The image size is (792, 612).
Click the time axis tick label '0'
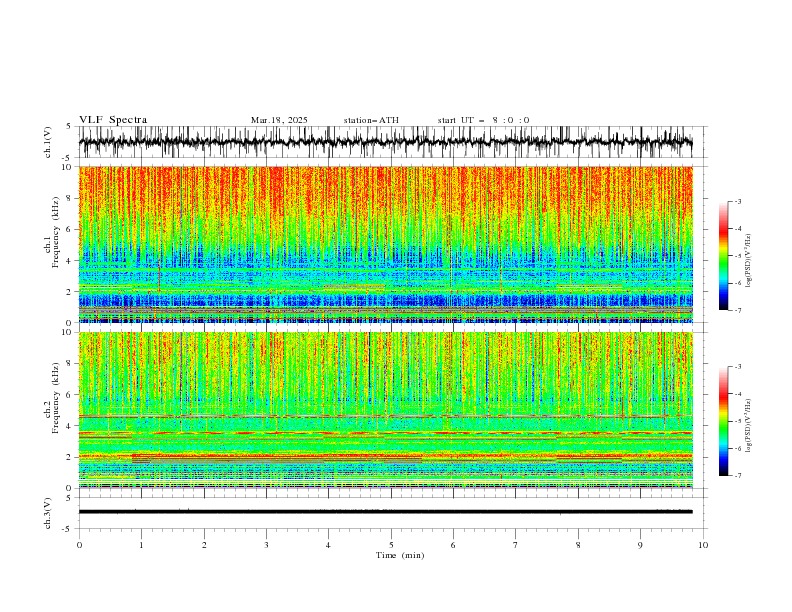click(79, 545)
